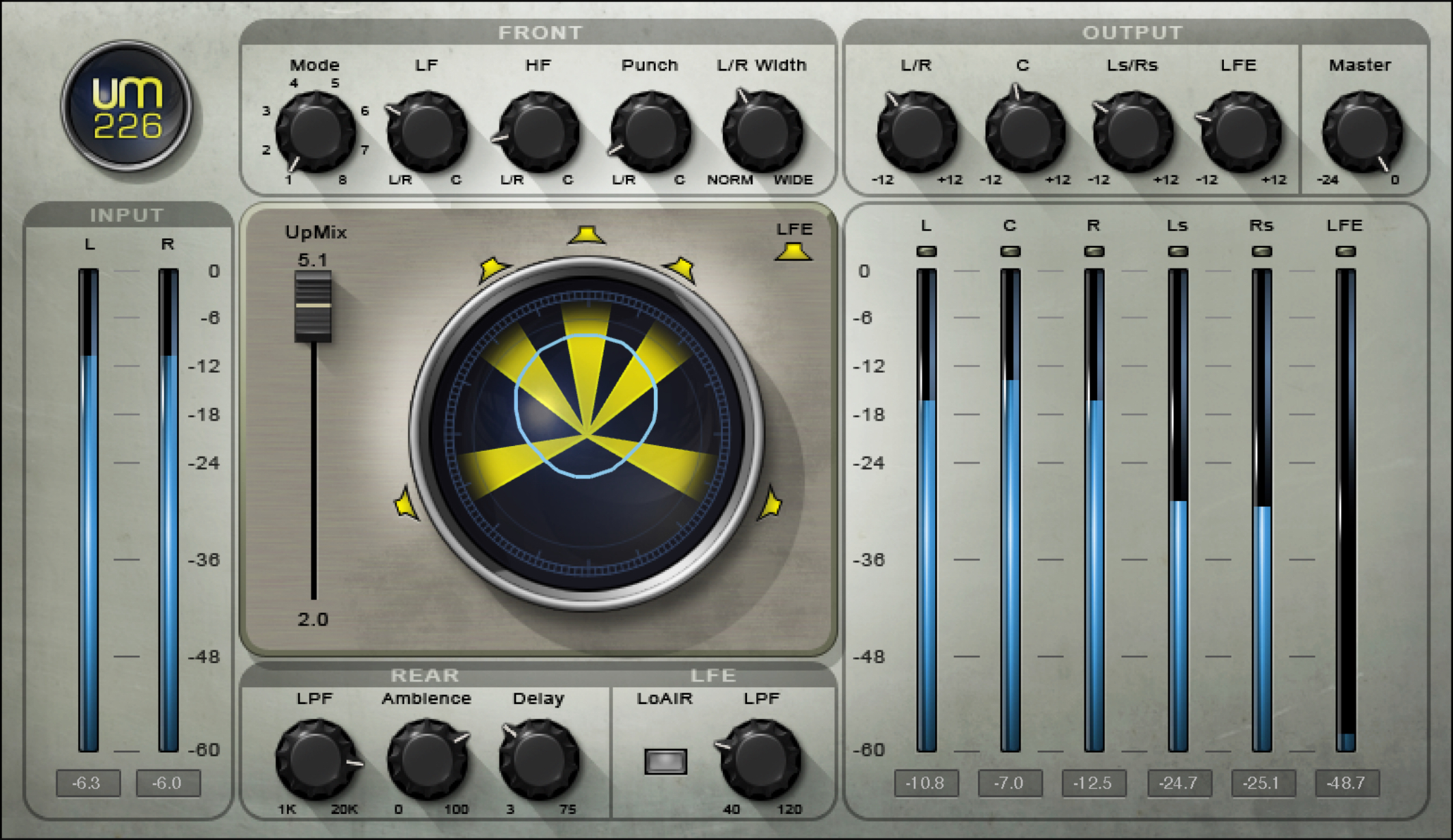Viewport: 1453px width, 840px height.
Task: Click the left surround speaker marker
Action: pyautogui.click(x=406, y=503)
